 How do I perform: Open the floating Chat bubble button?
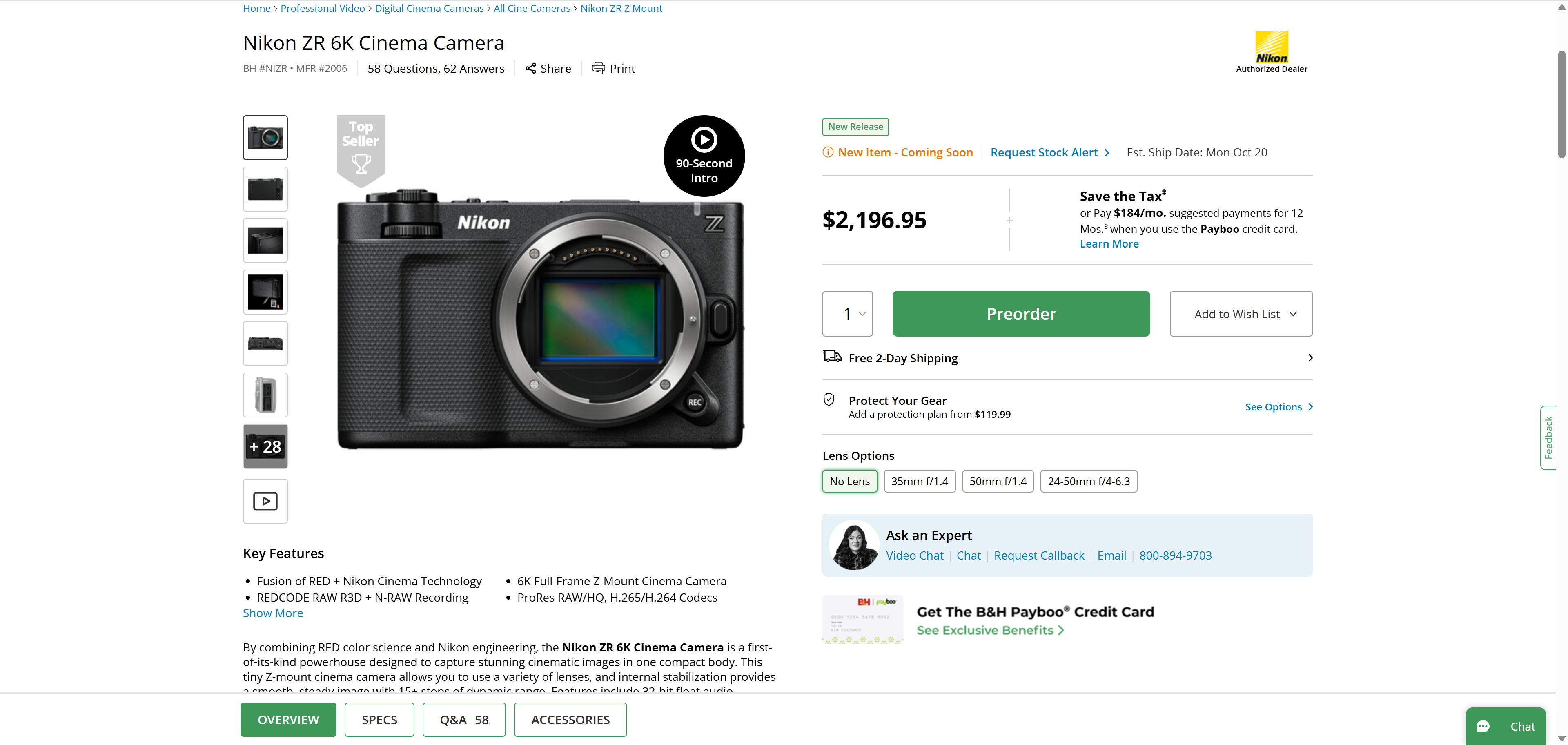tap(1505, 726)
